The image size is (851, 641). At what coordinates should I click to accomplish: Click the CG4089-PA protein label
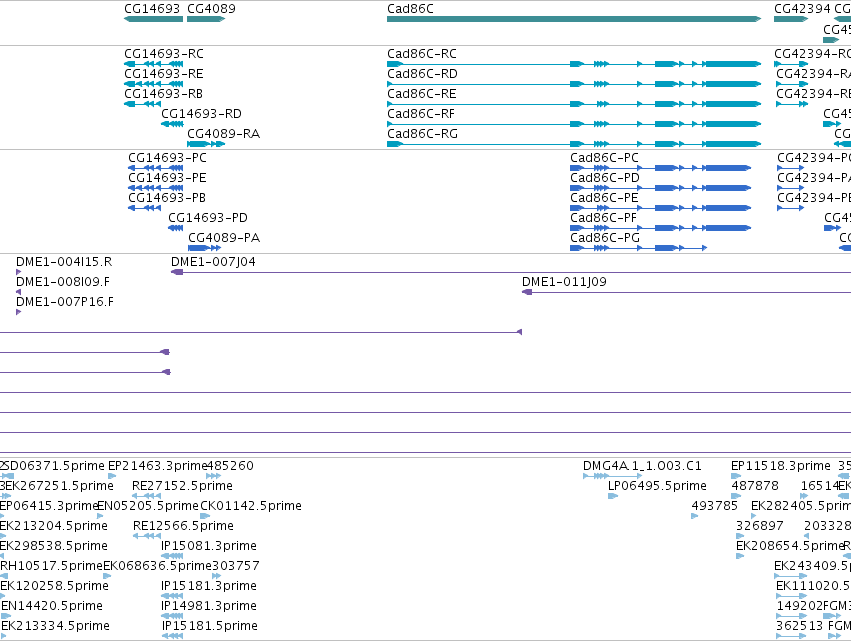224,238
